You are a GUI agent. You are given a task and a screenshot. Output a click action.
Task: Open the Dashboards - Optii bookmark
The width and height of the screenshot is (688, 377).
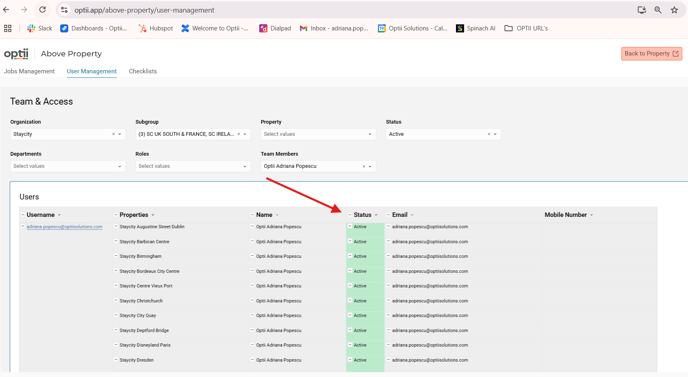[93, 28]
